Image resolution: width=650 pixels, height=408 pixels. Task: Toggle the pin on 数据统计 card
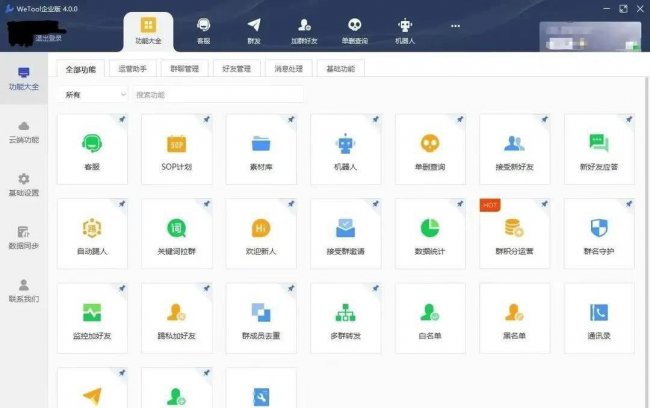tap(460, 204)
